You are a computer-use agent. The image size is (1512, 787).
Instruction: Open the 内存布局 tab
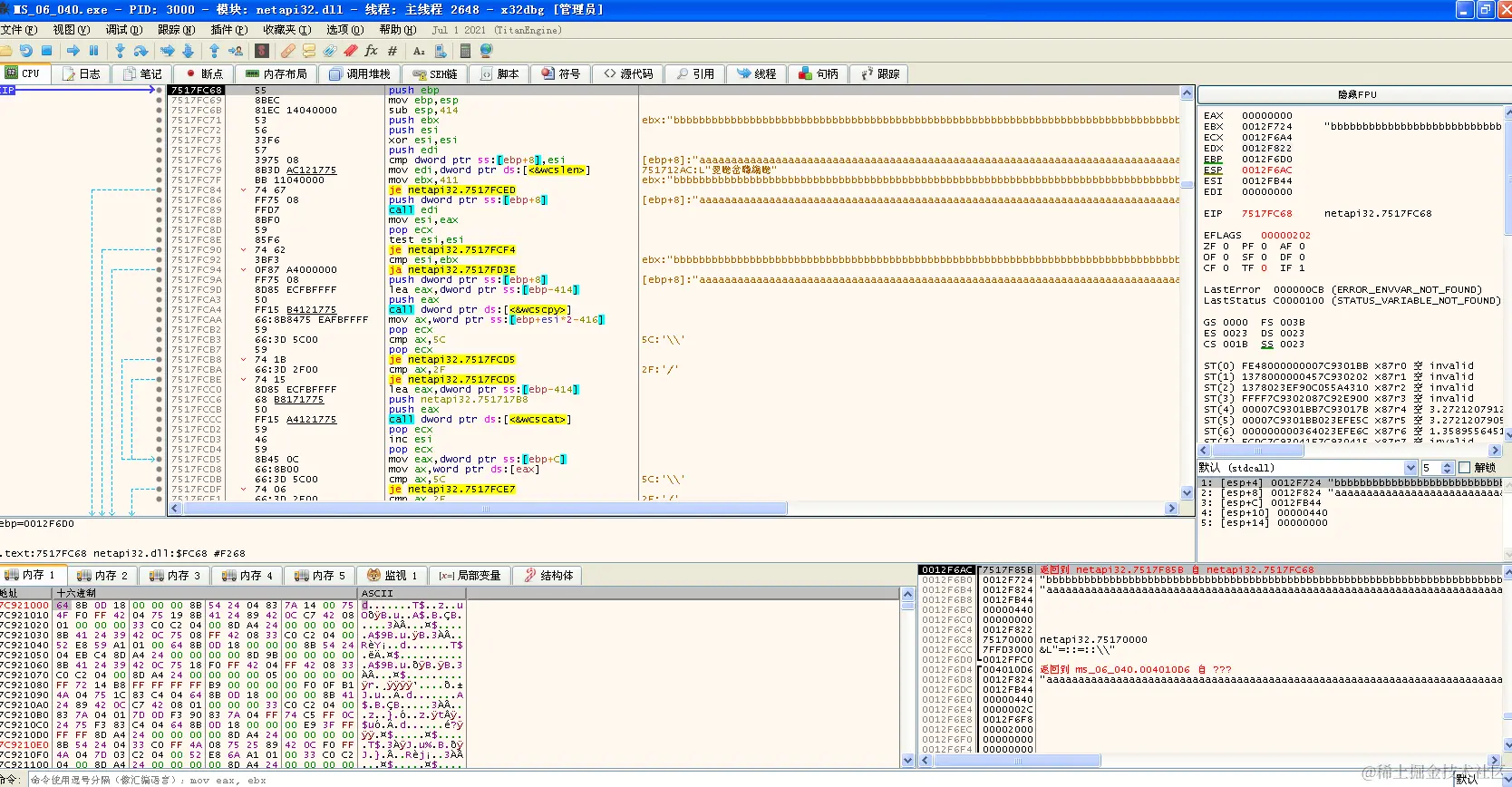[x=277, y=73]
